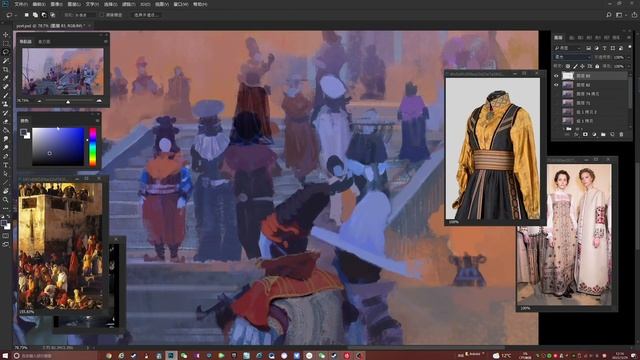This screenshot has width=640, height=360.
Task: Open the layer filter type dropdown
Action: [x=568, y=48]
